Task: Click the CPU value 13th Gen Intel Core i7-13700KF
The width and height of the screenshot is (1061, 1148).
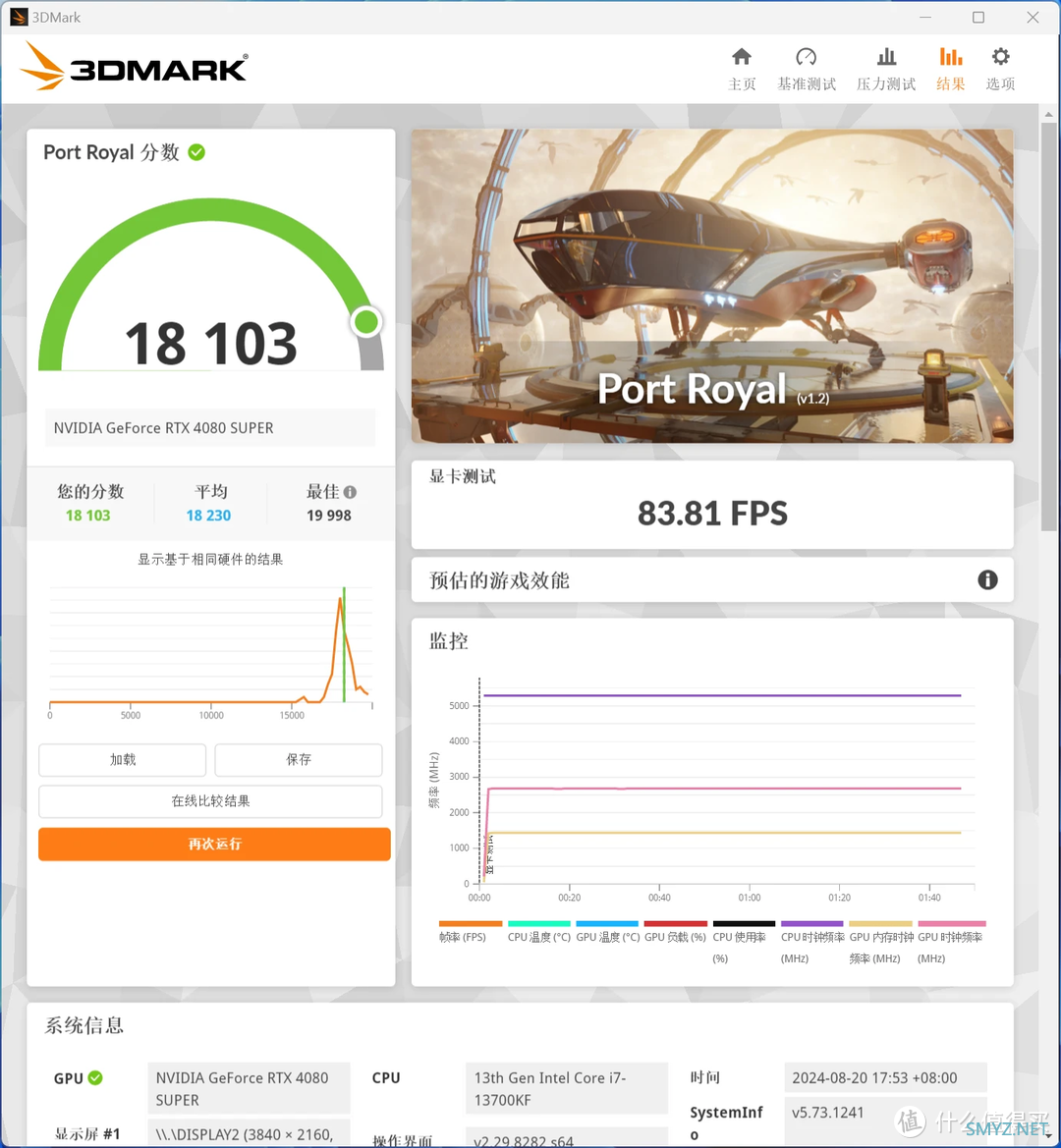Action: 566,1088
